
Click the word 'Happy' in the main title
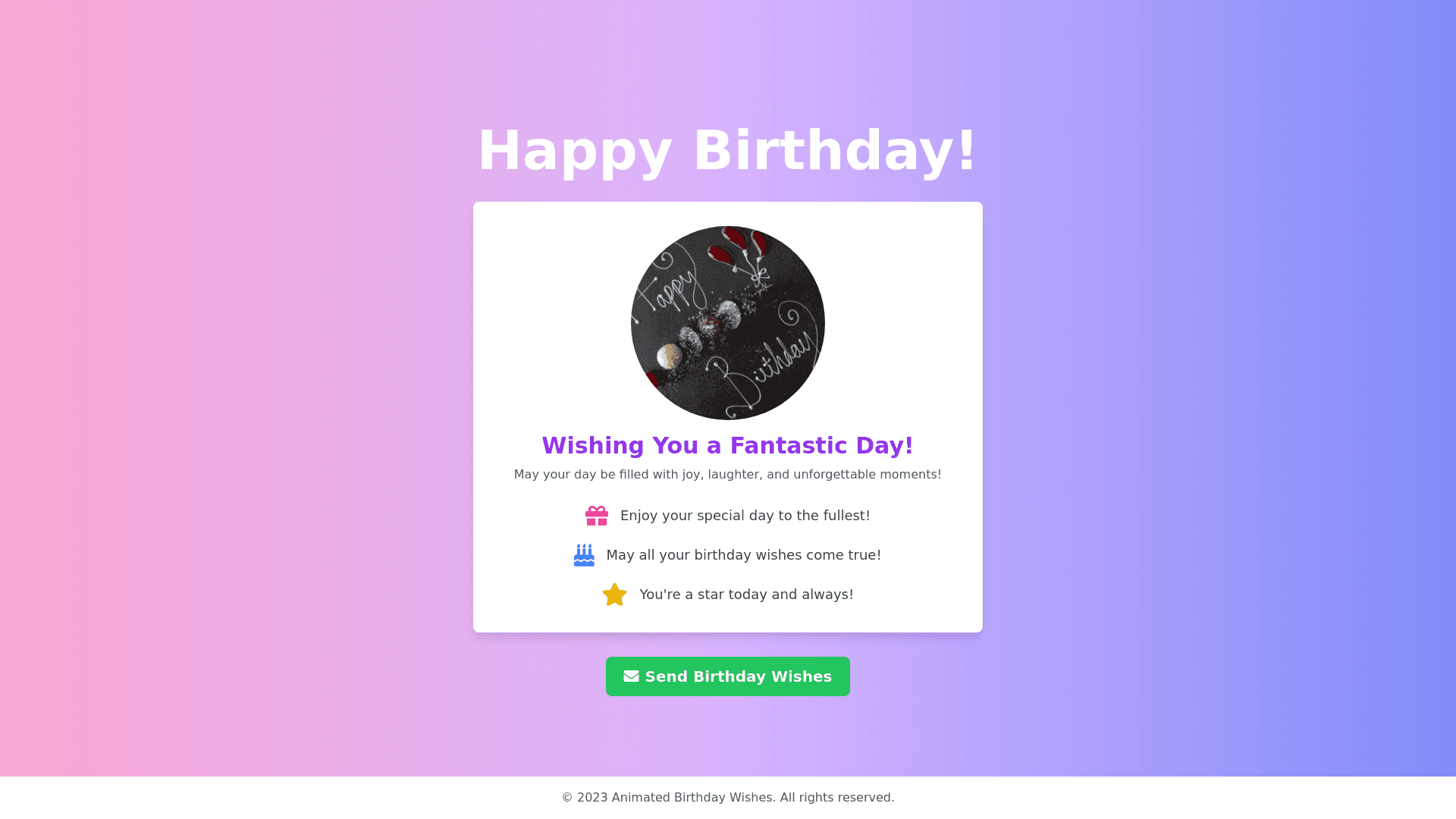coord(574,151)
